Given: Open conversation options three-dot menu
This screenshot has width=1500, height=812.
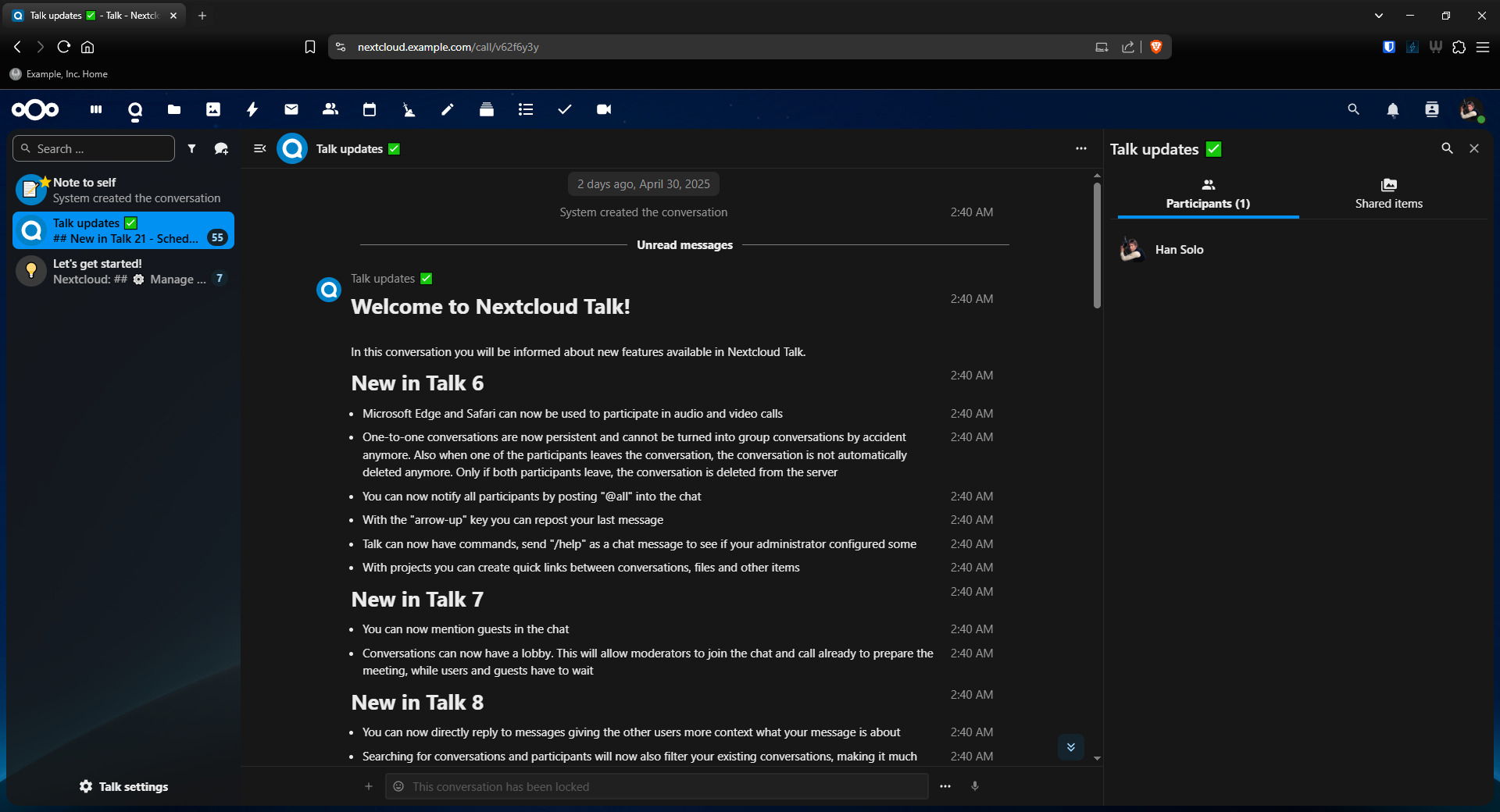Looking at the screenshot, I should [x=1081, y=148].
